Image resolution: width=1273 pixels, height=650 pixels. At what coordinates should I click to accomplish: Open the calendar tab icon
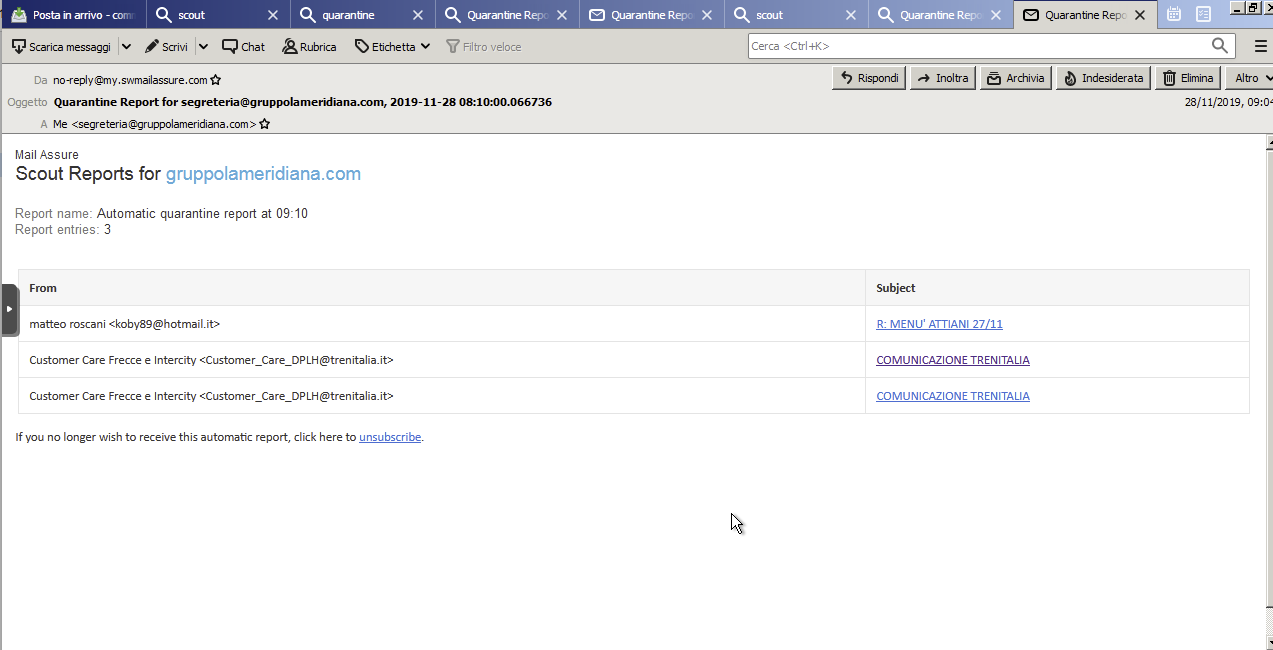1174,15
